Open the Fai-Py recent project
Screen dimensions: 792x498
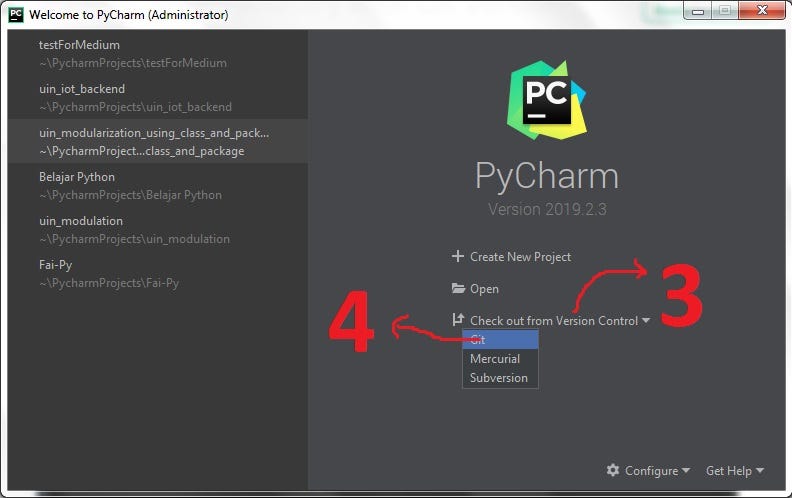158,273
